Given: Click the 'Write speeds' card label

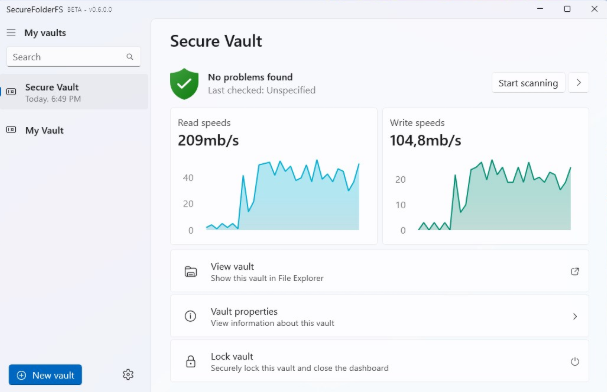Looking at the screenshot, I should click(x=417, y=123).
